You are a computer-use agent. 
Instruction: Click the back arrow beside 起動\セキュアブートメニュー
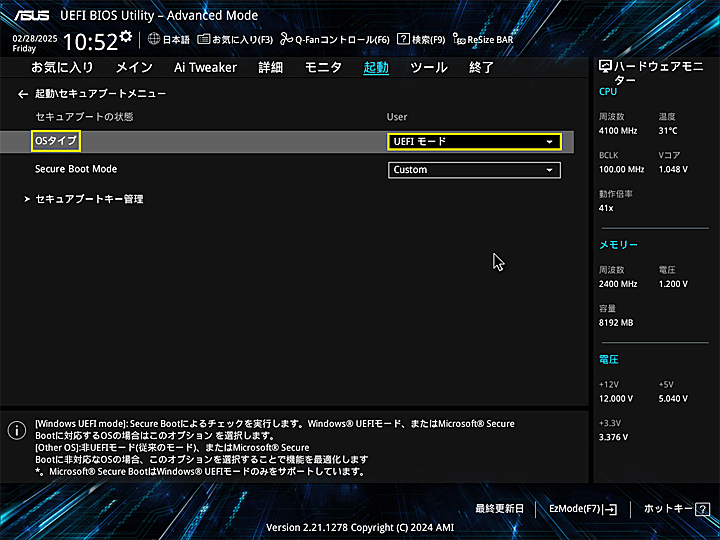coord(22,94)
